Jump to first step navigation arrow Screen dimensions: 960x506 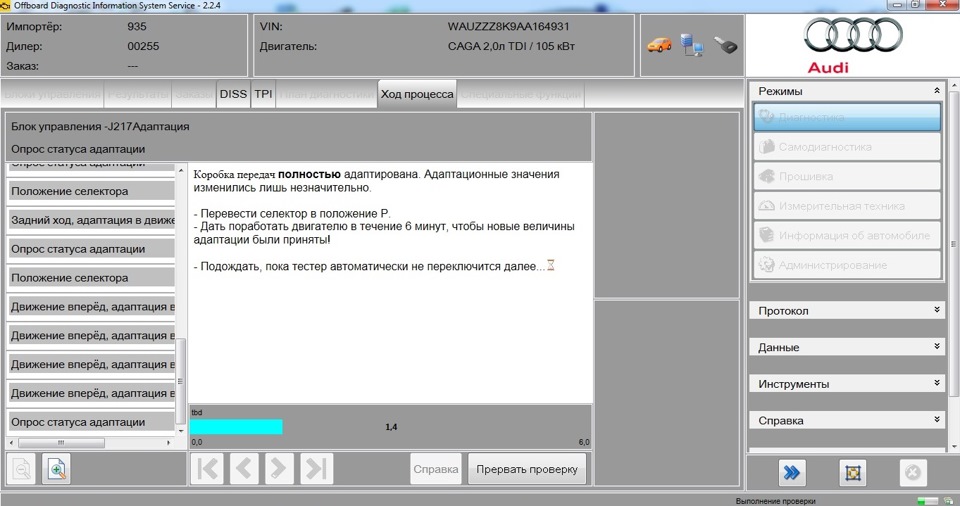(208, 469)
